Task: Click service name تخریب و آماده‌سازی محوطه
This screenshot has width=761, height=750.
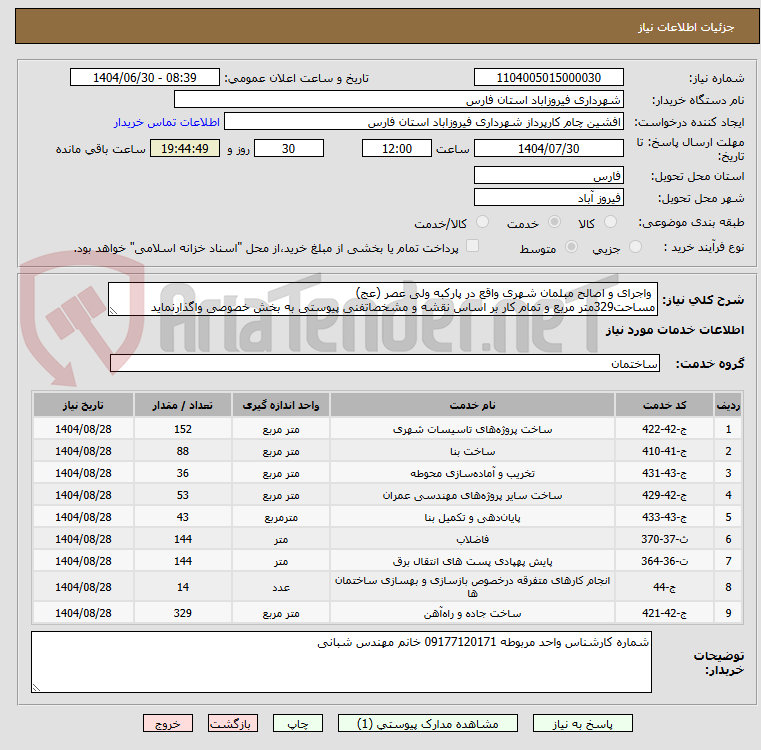Action: pos(472,473)
